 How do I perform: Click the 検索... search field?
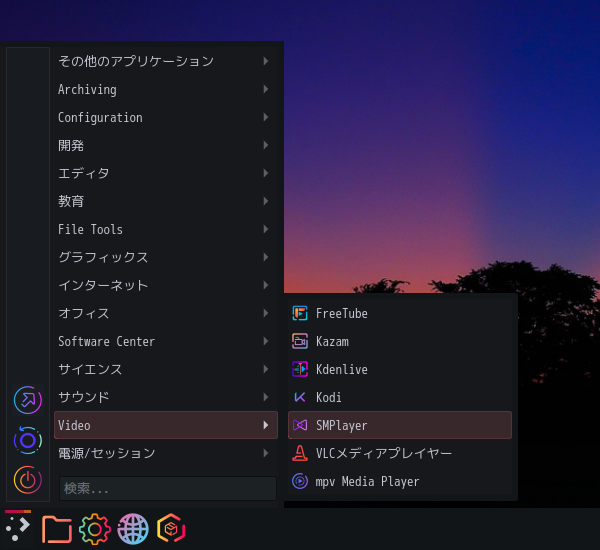(x=168, y=488)
